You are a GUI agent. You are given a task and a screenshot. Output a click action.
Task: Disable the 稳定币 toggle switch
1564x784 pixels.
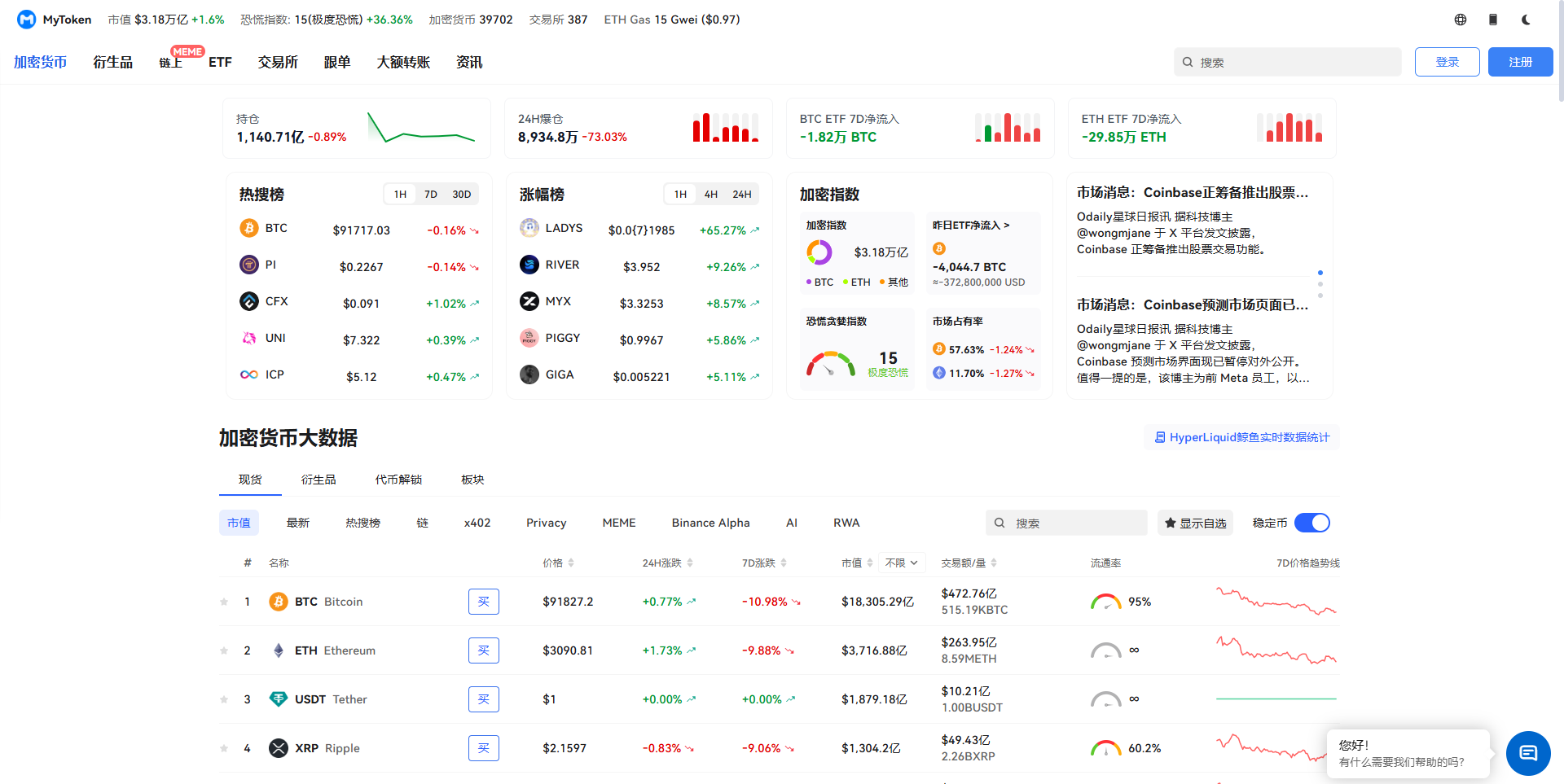1311,522
